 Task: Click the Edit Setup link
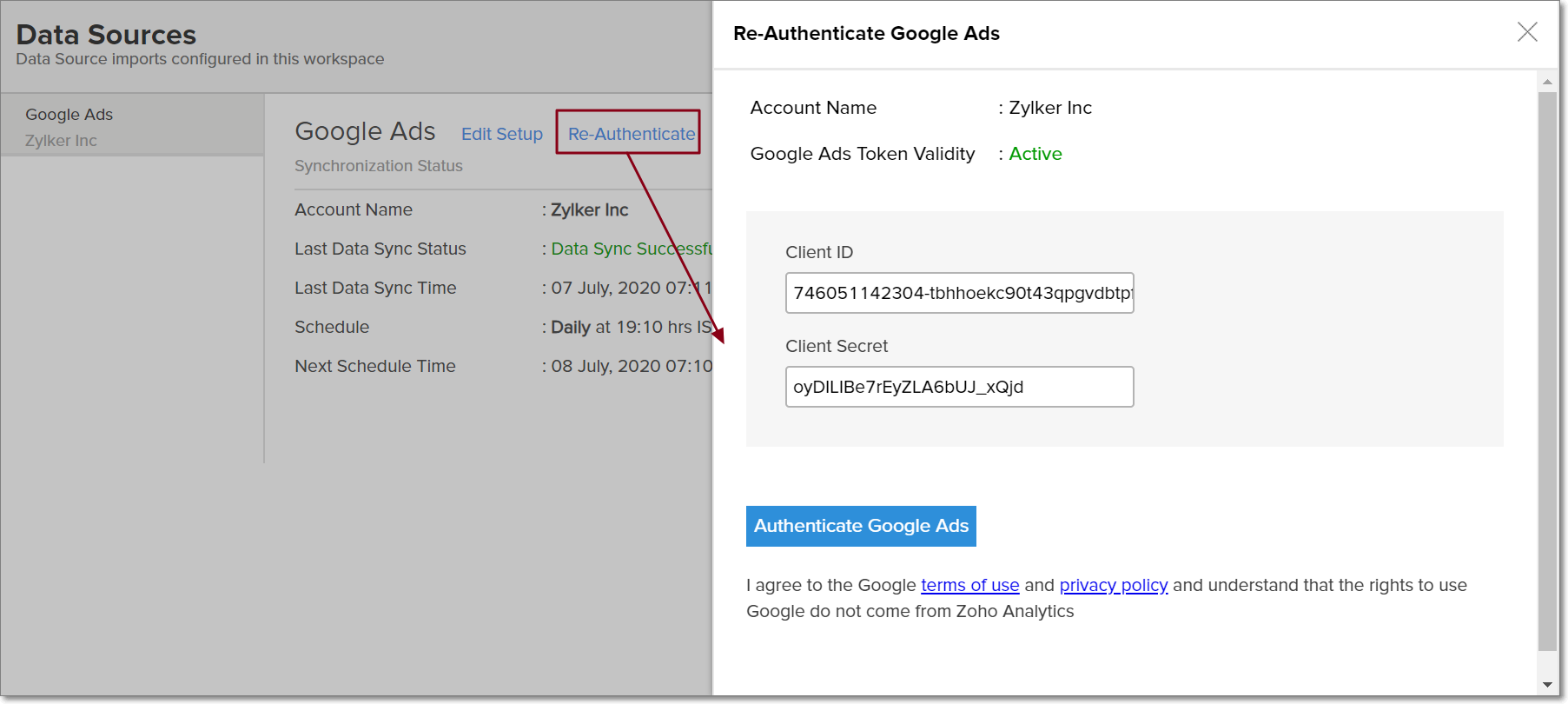pos(501,134)
